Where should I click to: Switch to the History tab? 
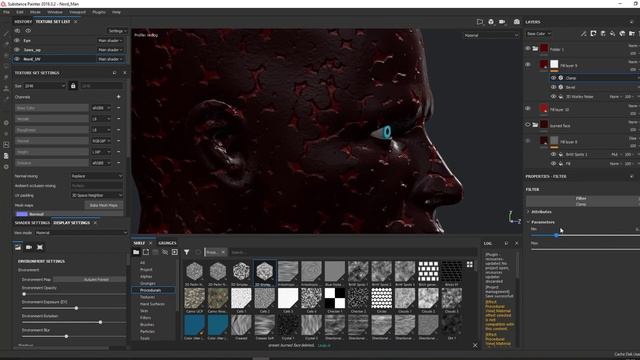23,22
